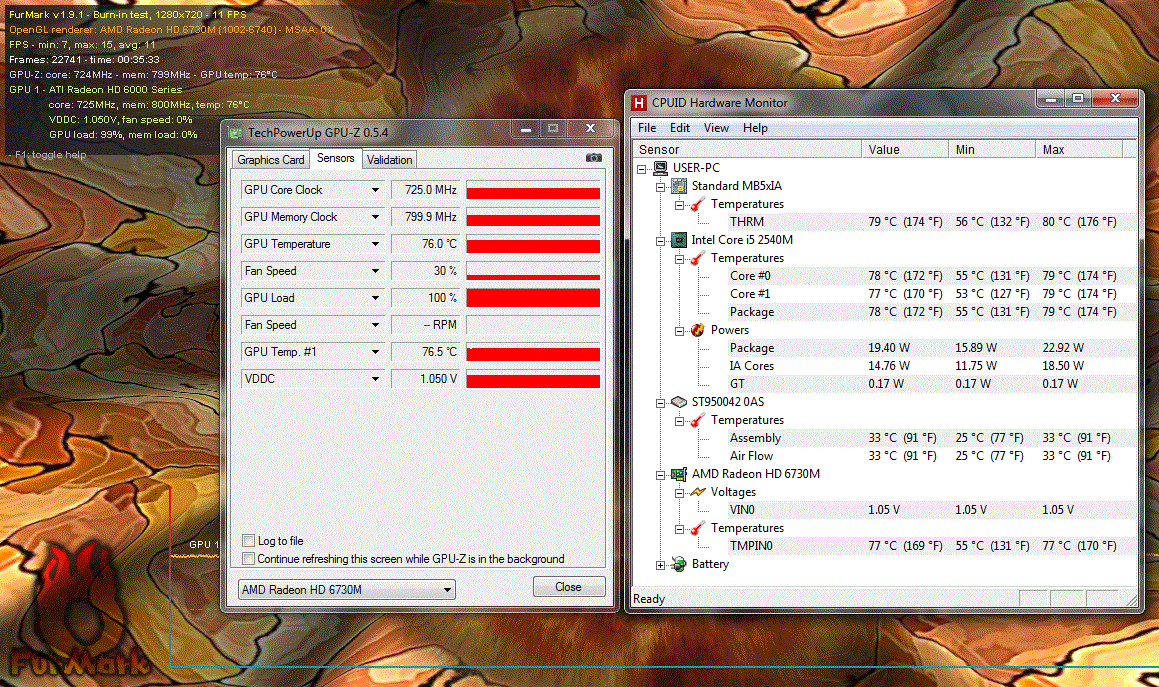Select the Intel Core i5 2540M chip icon
Screen dimensions: 1159x687
(x=679, y=240)
